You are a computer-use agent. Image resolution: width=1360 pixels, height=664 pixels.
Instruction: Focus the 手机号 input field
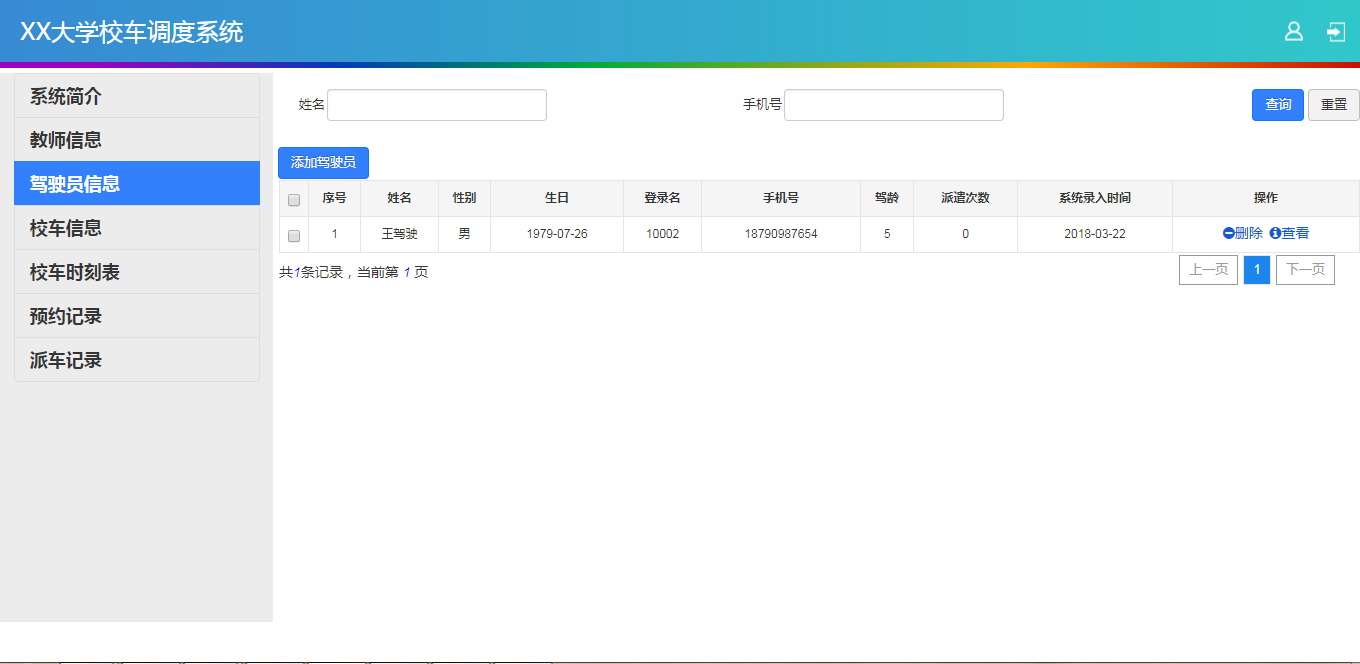coord(894,105)
